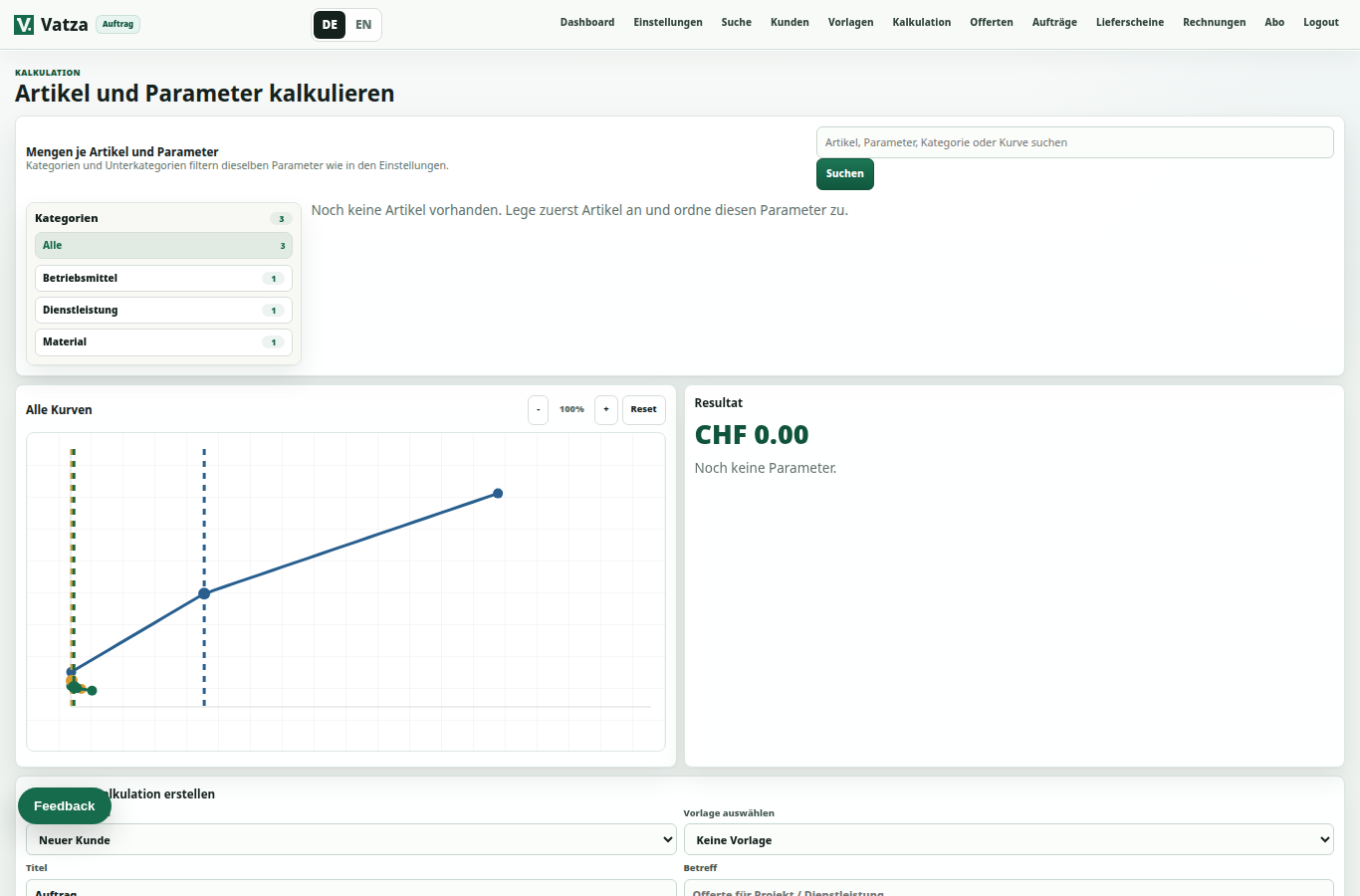Image resolution: width=1360 pixels, height=896 pixels.
Task: Navigate to Lieferscheine
Action: 1130,22
